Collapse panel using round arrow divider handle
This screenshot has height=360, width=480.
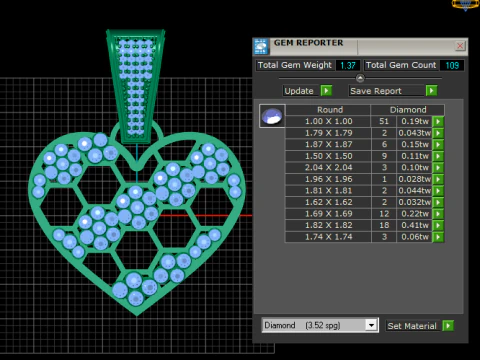360,78
